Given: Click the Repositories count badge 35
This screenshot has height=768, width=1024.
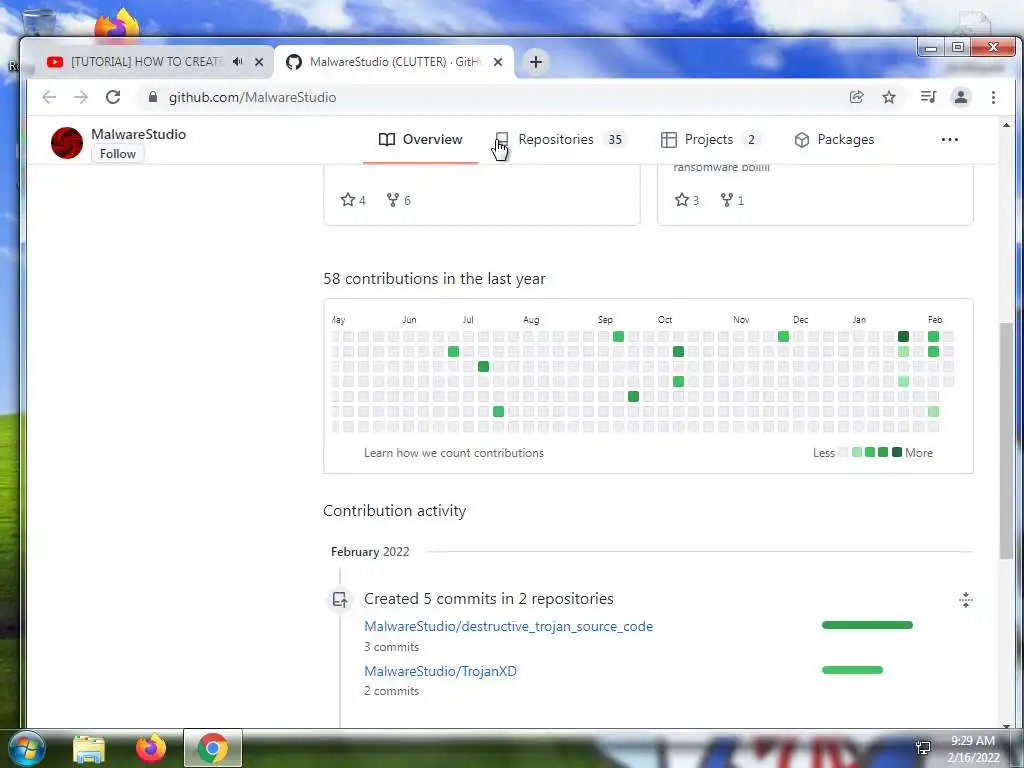Looking at the screenshot, I should (x=615, y=140).
